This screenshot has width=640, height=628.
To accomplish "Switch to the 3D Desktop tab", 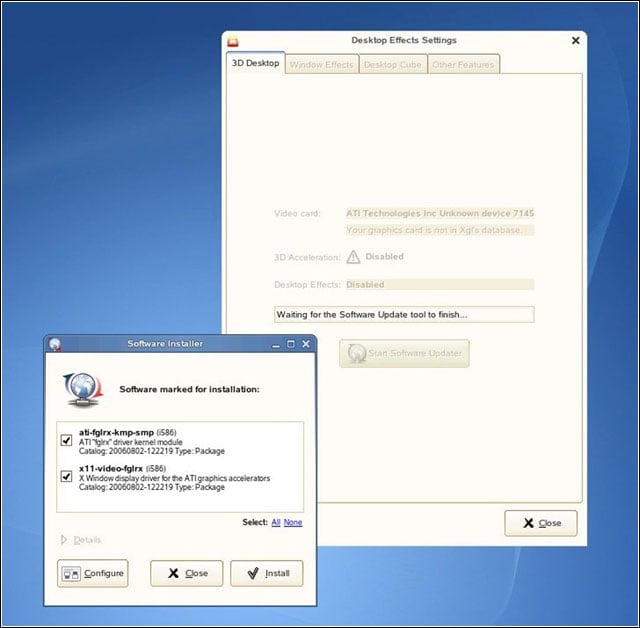I will [256, 63].
